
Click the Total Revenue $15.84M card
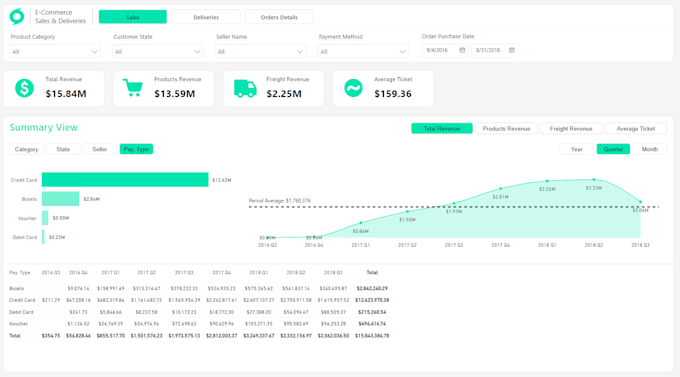54,89
